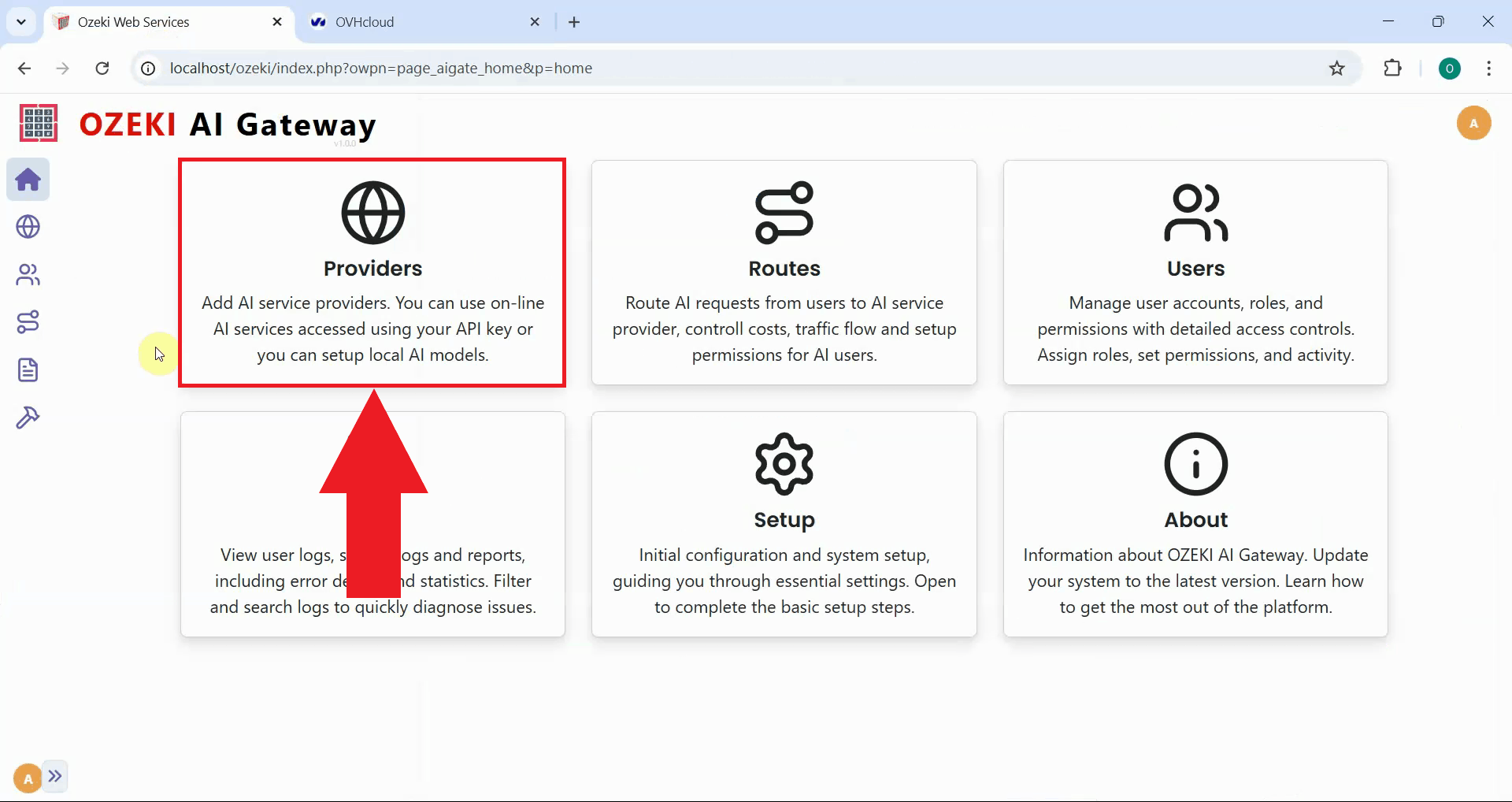
Task: Open the browser menu with three dots
Action: point(1488,69)
